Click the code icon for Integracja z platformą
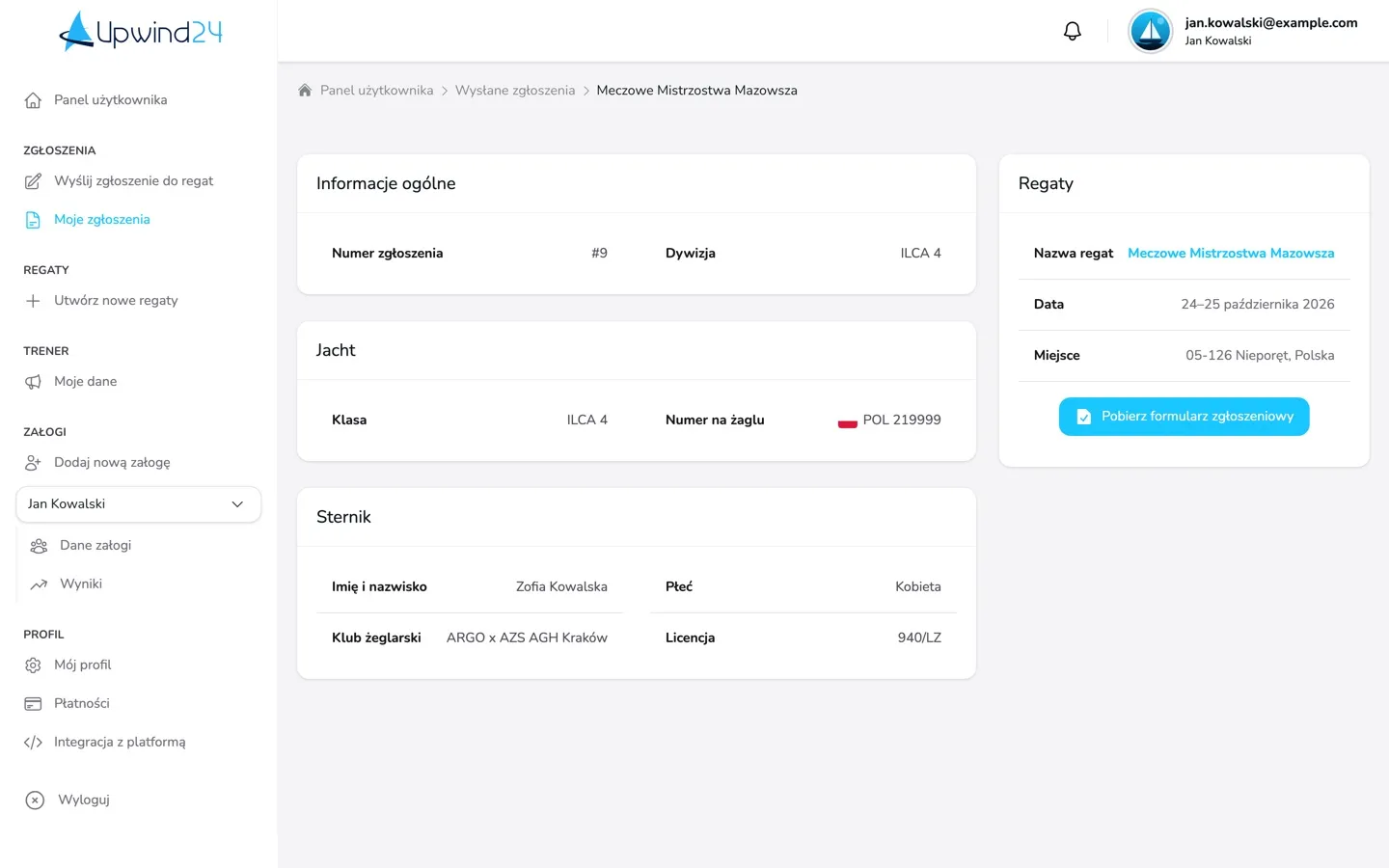This screenshot has height=868, width=1389. pos(33,743)
